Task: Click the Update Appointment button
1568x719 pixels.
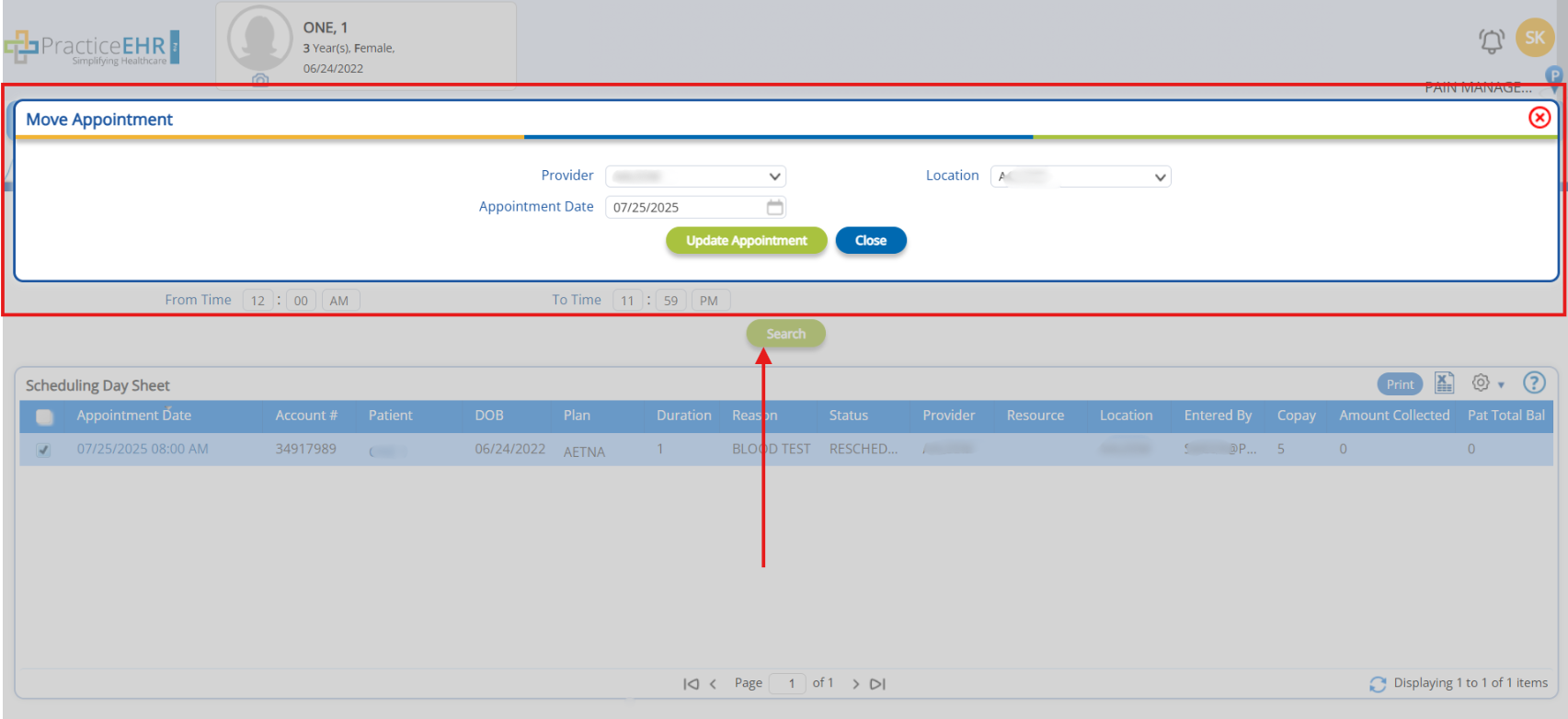Action: pyautogui.click(x=746, y=241)
